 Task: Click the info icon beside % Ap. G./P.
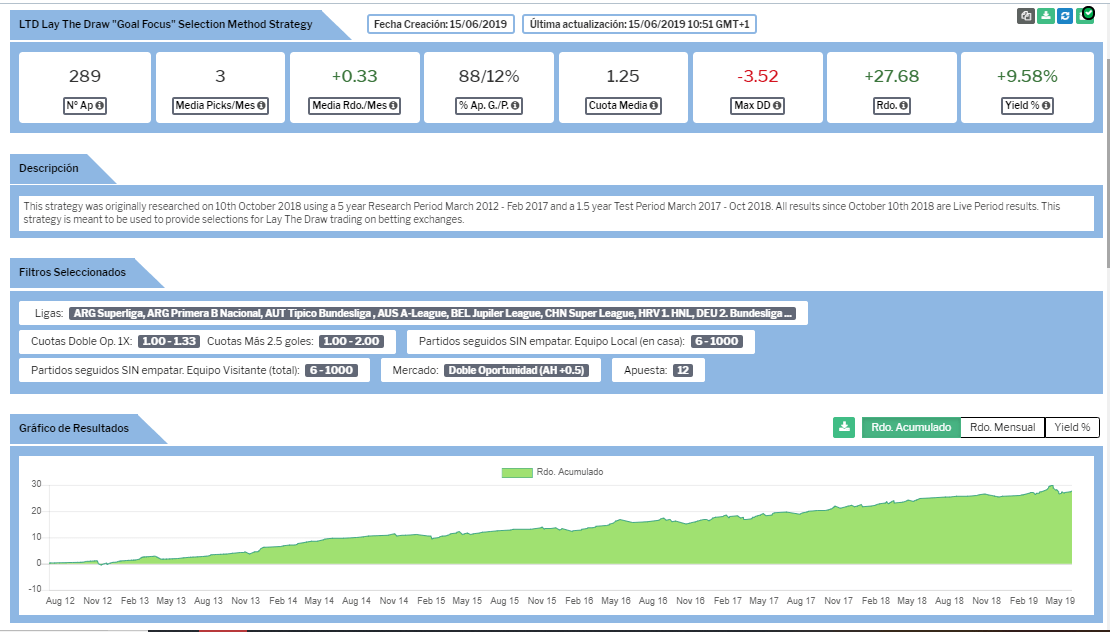pos(515,105)
